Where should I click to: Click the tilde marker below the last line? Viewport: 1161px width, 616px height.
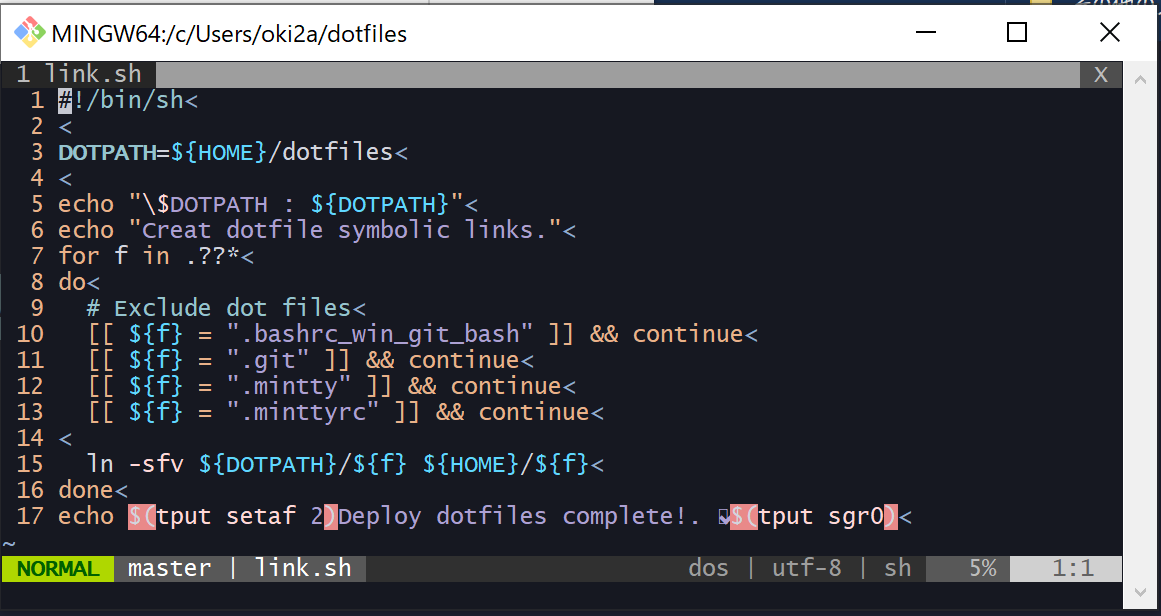point(11,545)
